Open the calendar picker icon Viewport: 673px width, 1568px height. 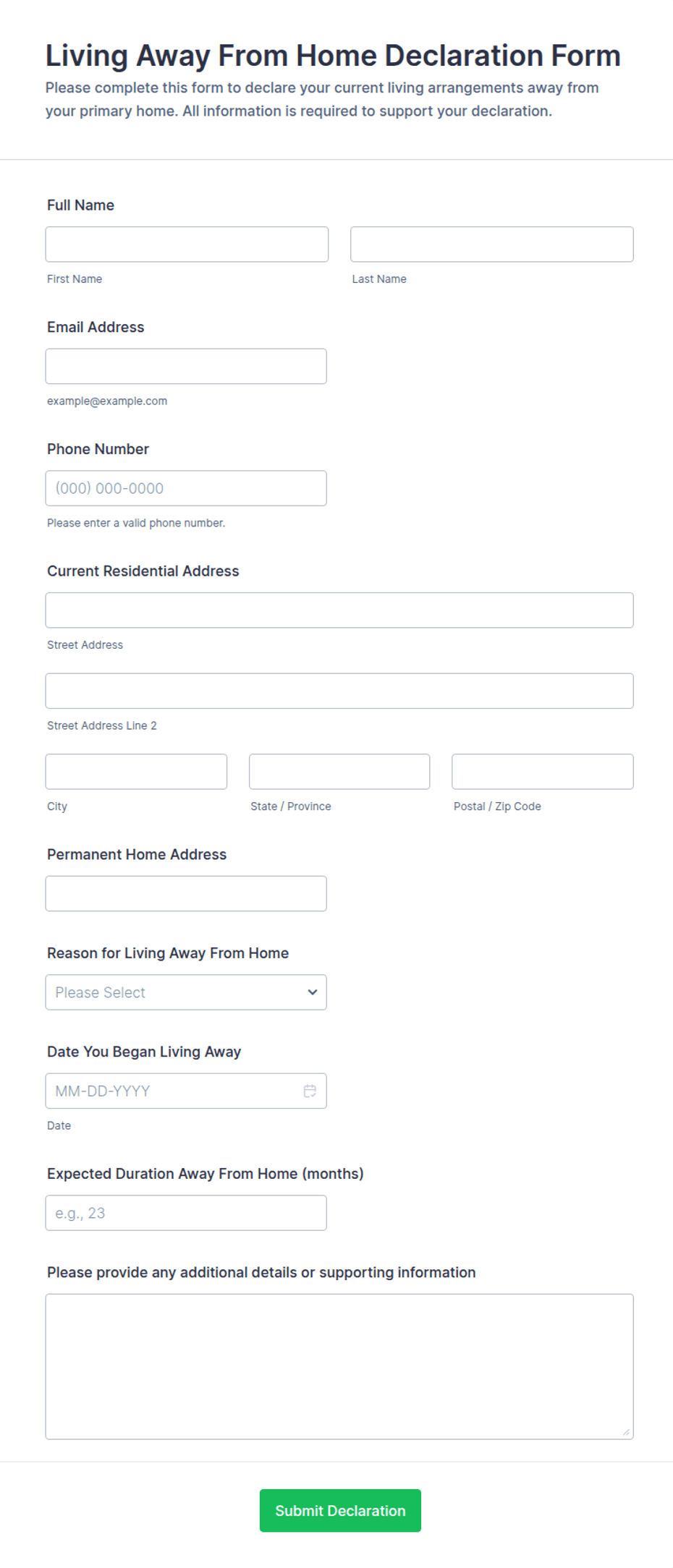coord(310,1091)
